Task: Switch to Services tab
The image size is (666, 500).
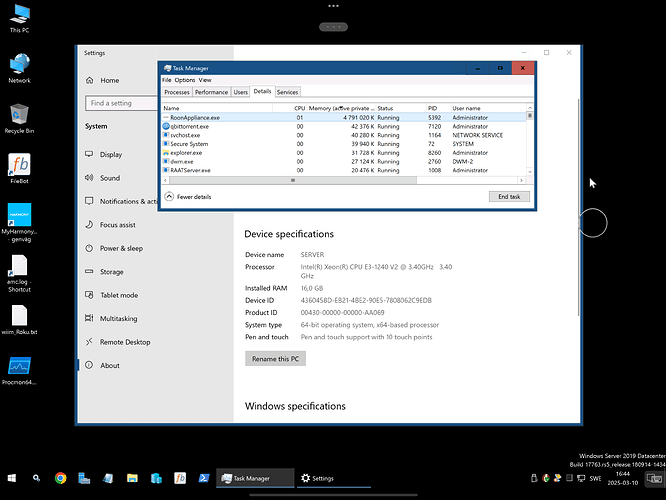Action: click(x=287, y=92)
